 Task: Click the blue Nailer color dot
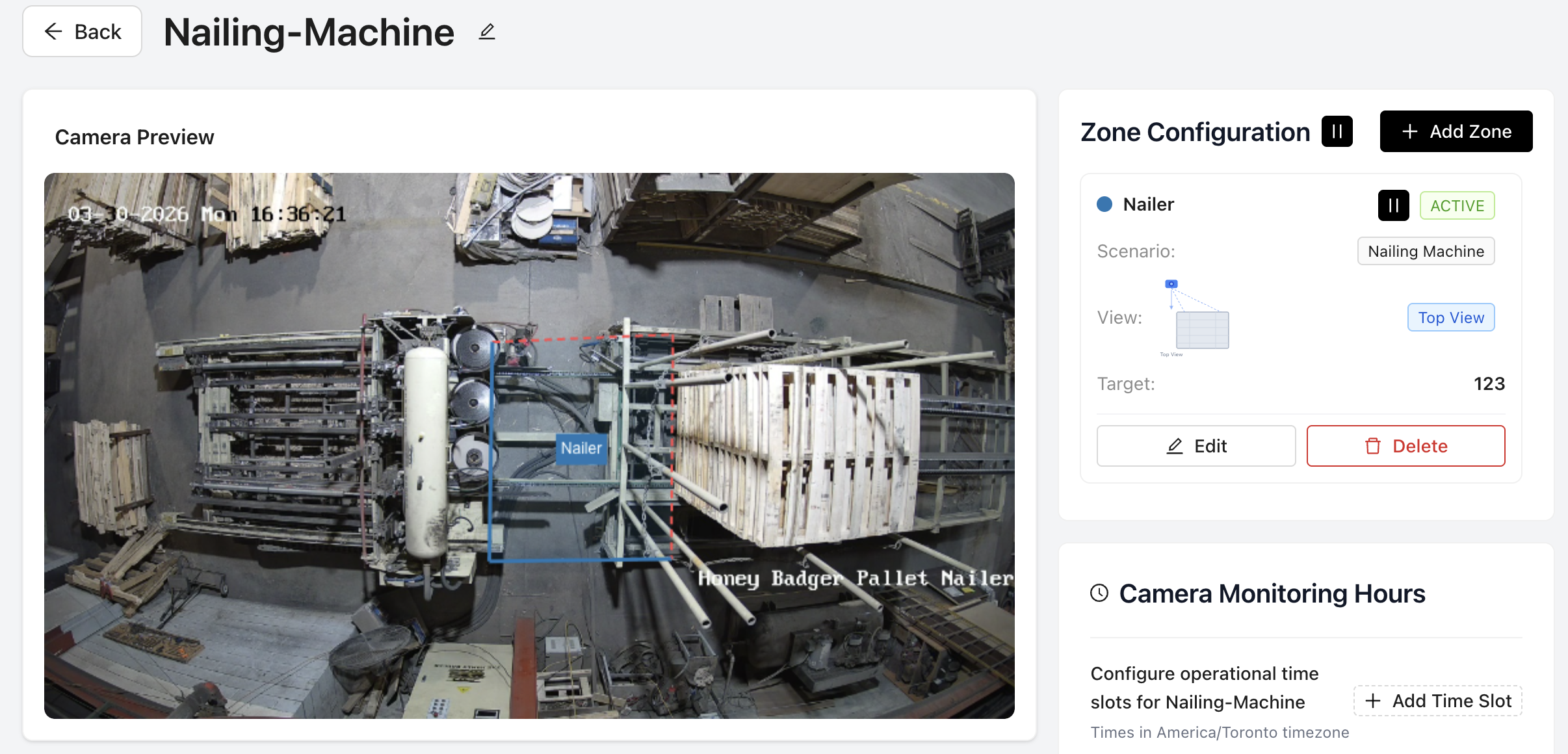coord(1104,204)
